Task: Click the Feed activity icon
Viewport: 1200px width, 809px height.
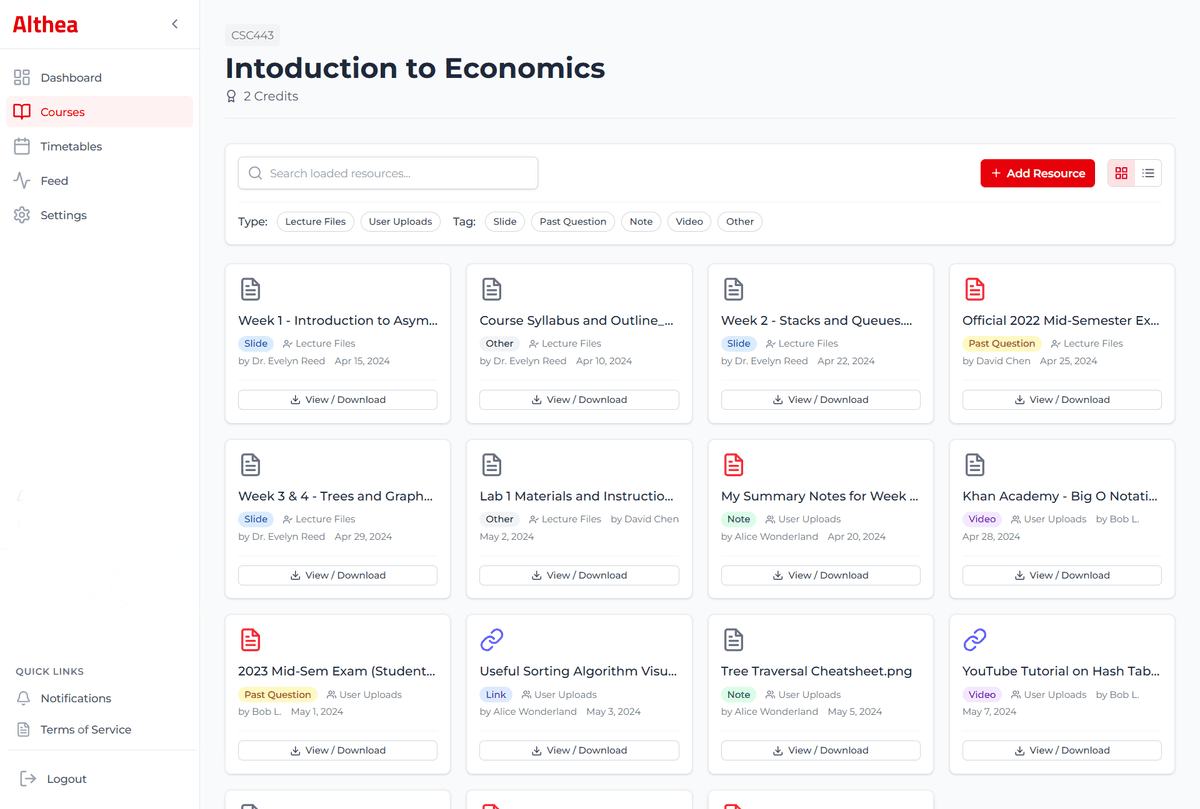Action: click(x=22, y=181)
